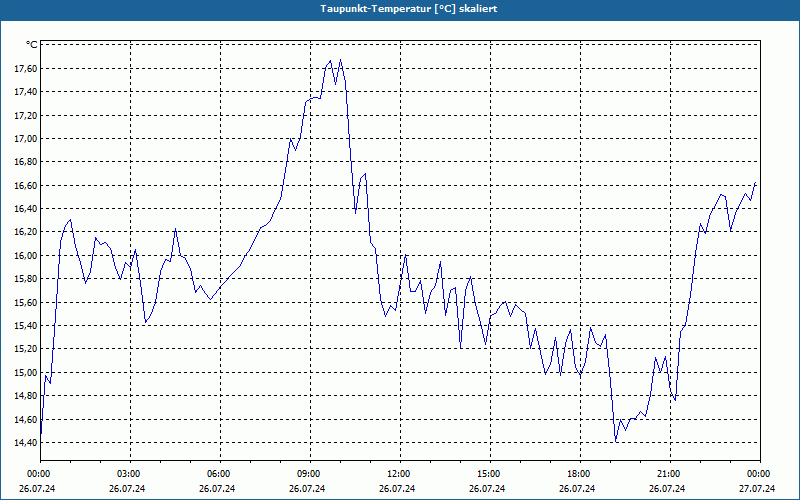
Task: Click the 18:00 time axis label
Action: [x=580, y=474]
